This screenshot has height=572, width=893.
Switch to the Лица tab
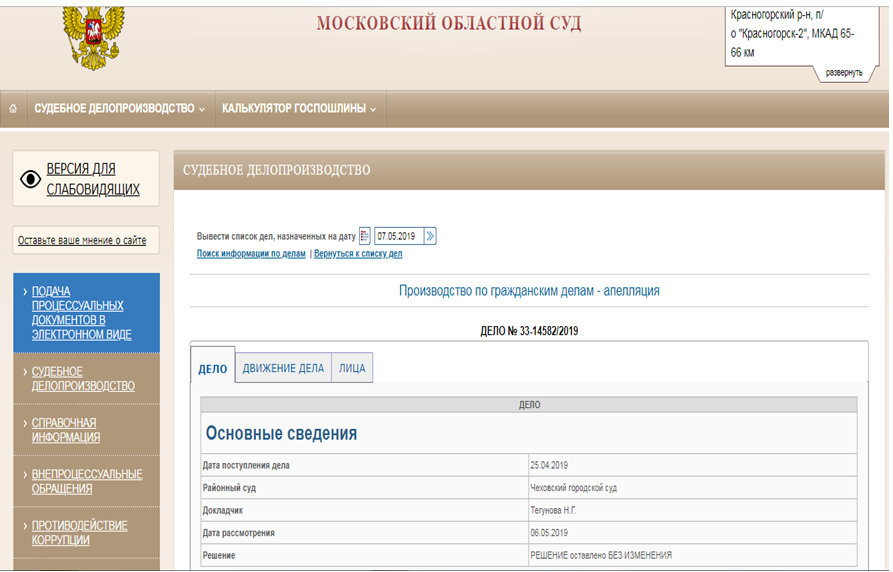pos(352,368)
